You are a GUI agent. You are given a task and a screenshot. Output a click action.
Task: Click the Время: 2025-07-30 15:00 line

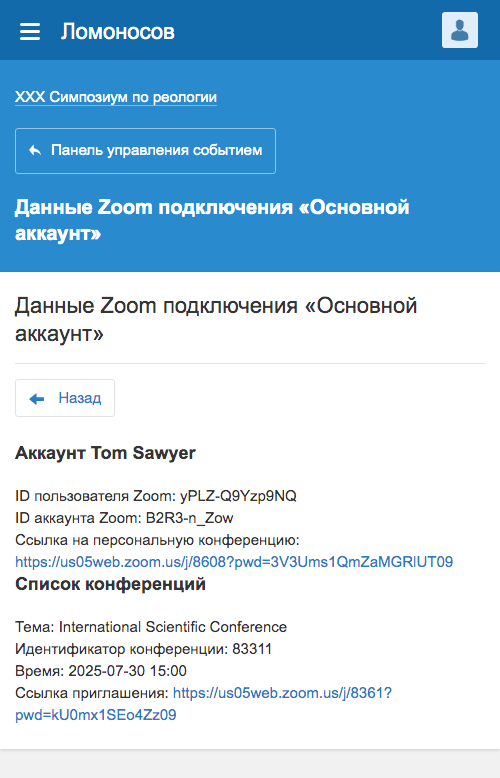101,671
